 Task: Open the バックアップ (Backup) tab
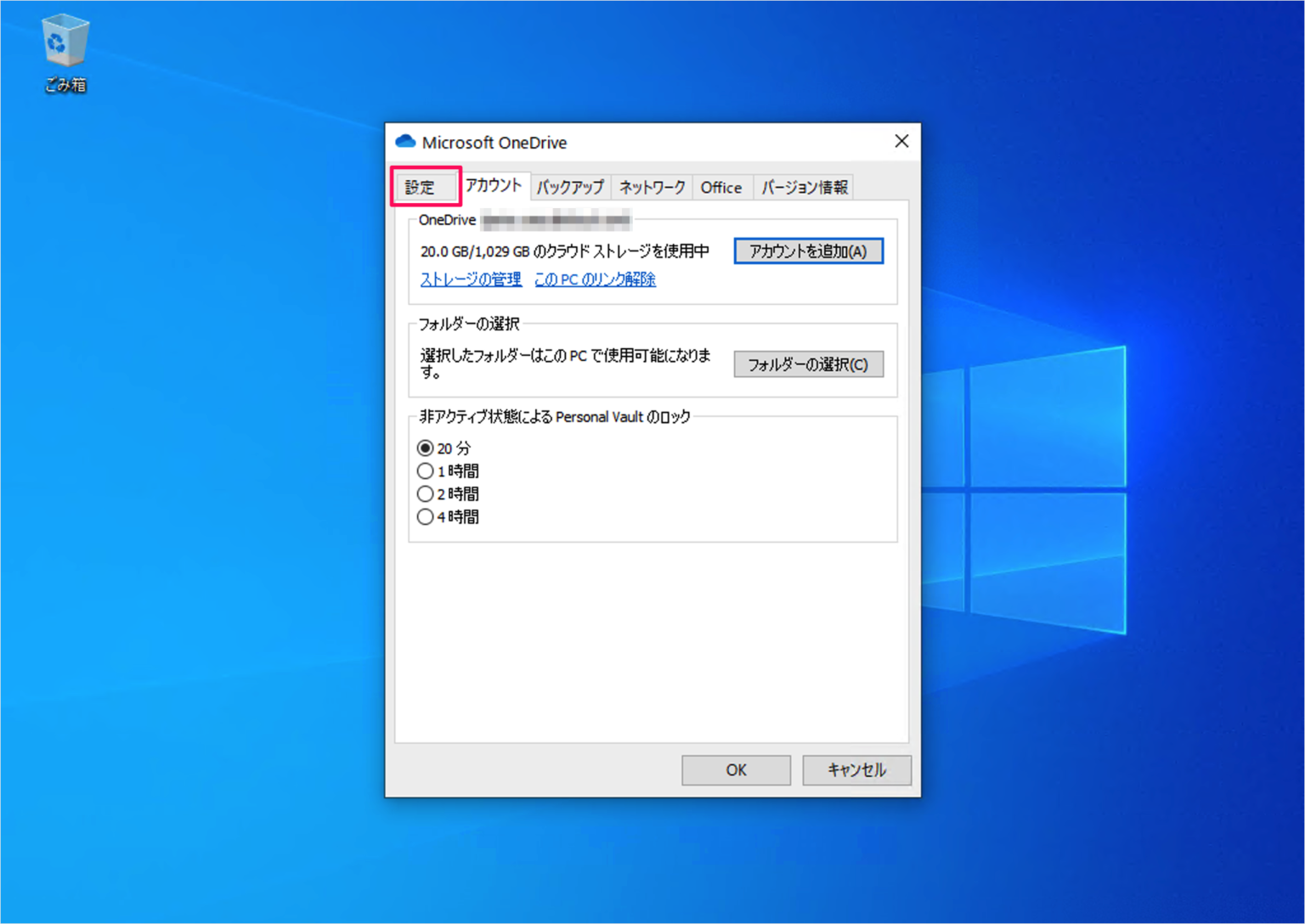570,187
